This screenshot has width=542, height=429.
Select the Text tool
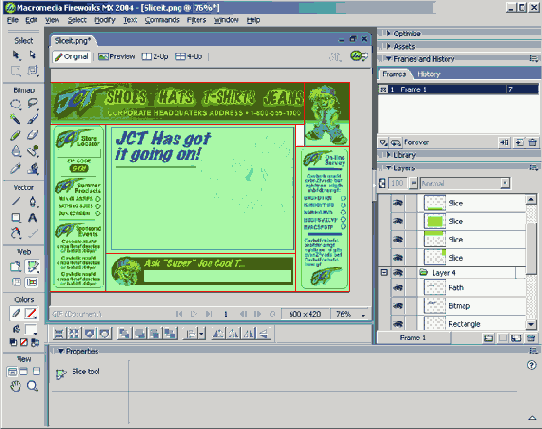[x=32, y=218]
